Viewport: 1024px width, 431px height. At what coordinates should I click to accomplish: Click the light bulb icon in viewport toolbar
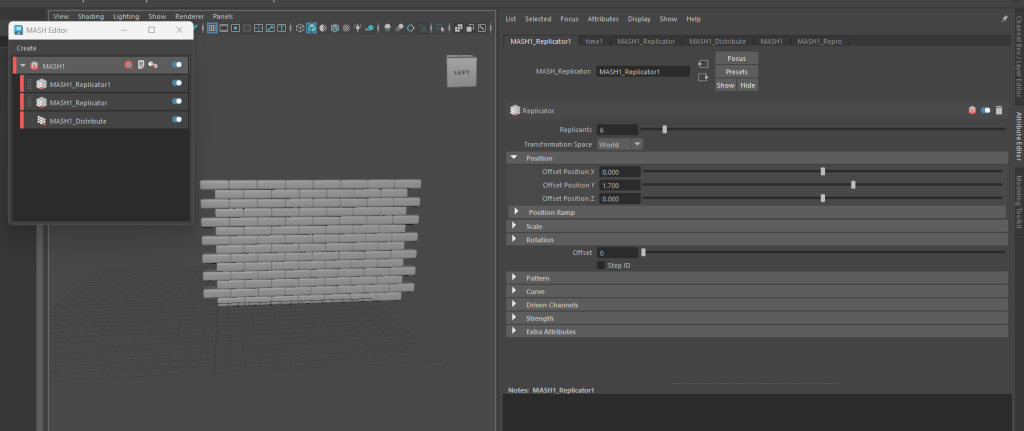[358, 28]
